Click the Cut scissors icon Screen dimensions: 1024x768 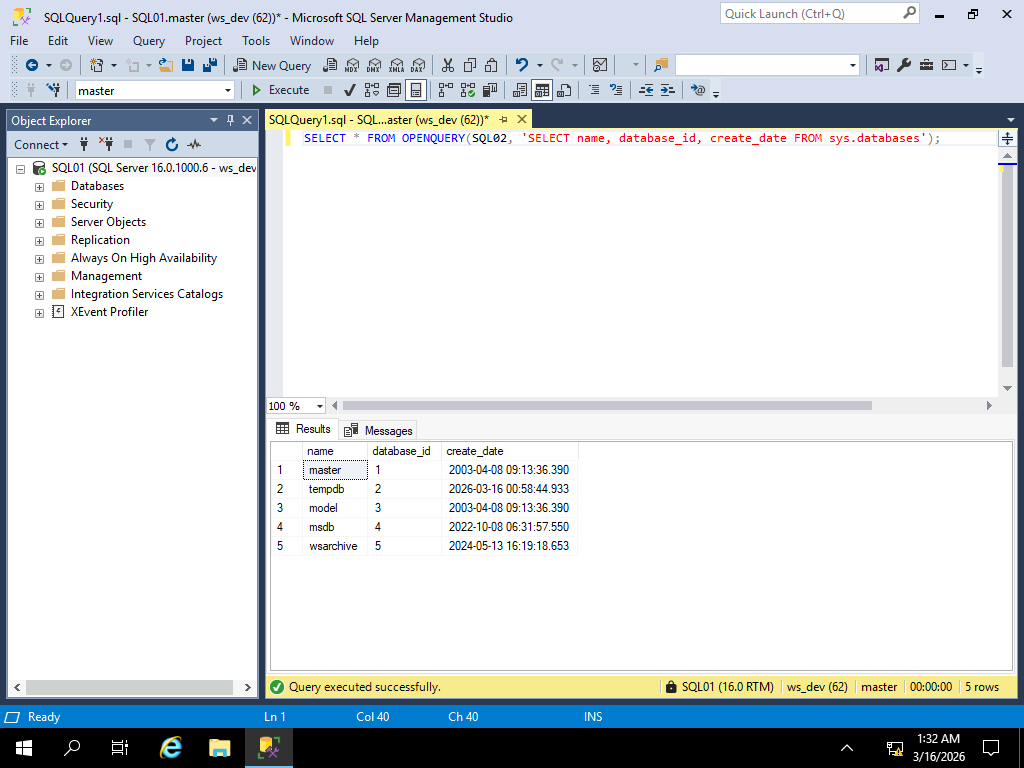pos(447,65)
